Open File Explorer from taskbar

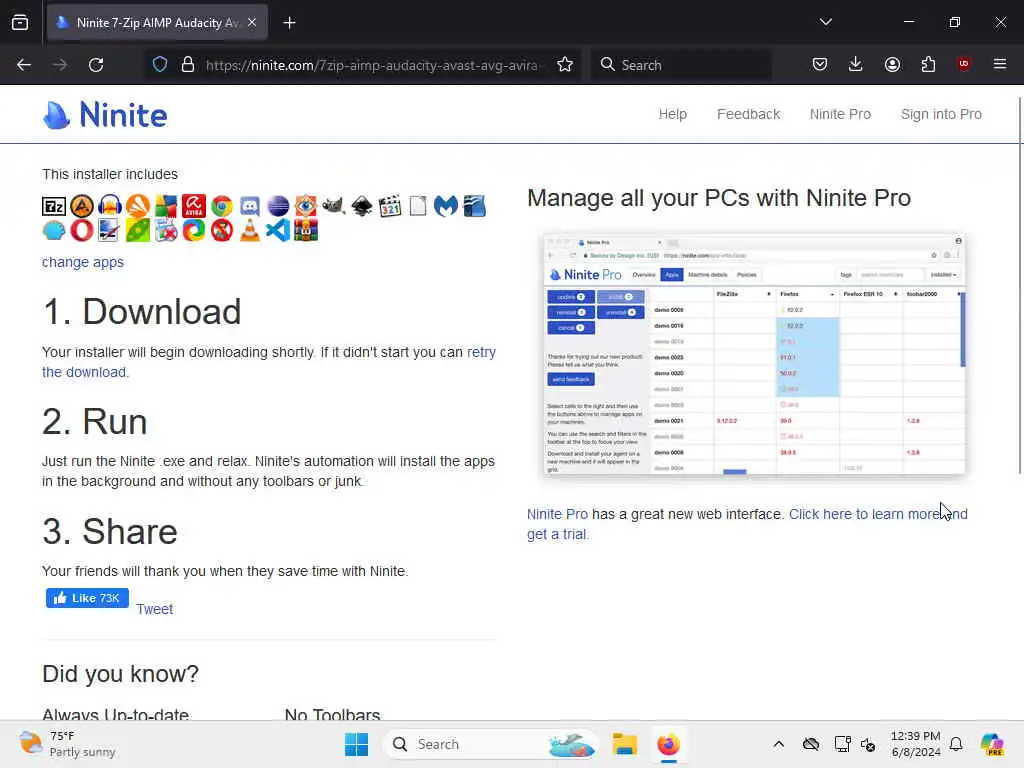624,744
